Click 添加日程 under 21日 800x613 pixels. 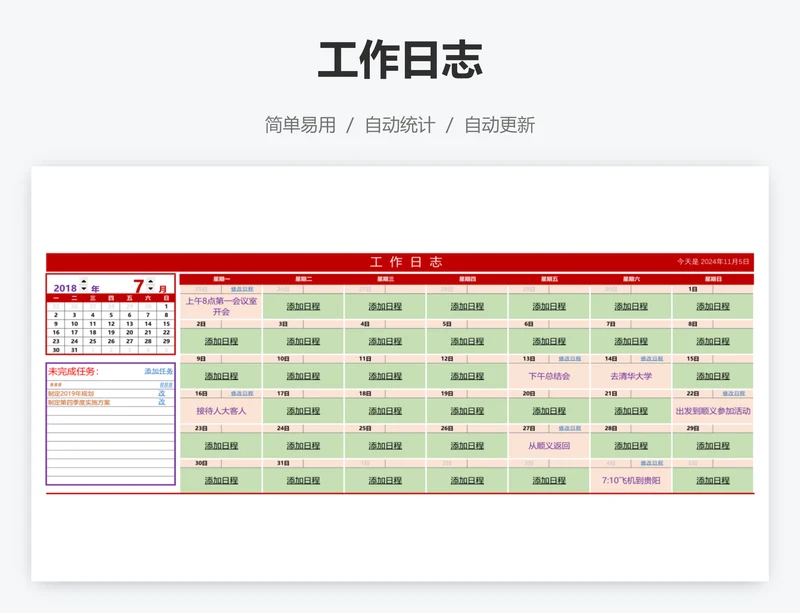coord(631,411)
